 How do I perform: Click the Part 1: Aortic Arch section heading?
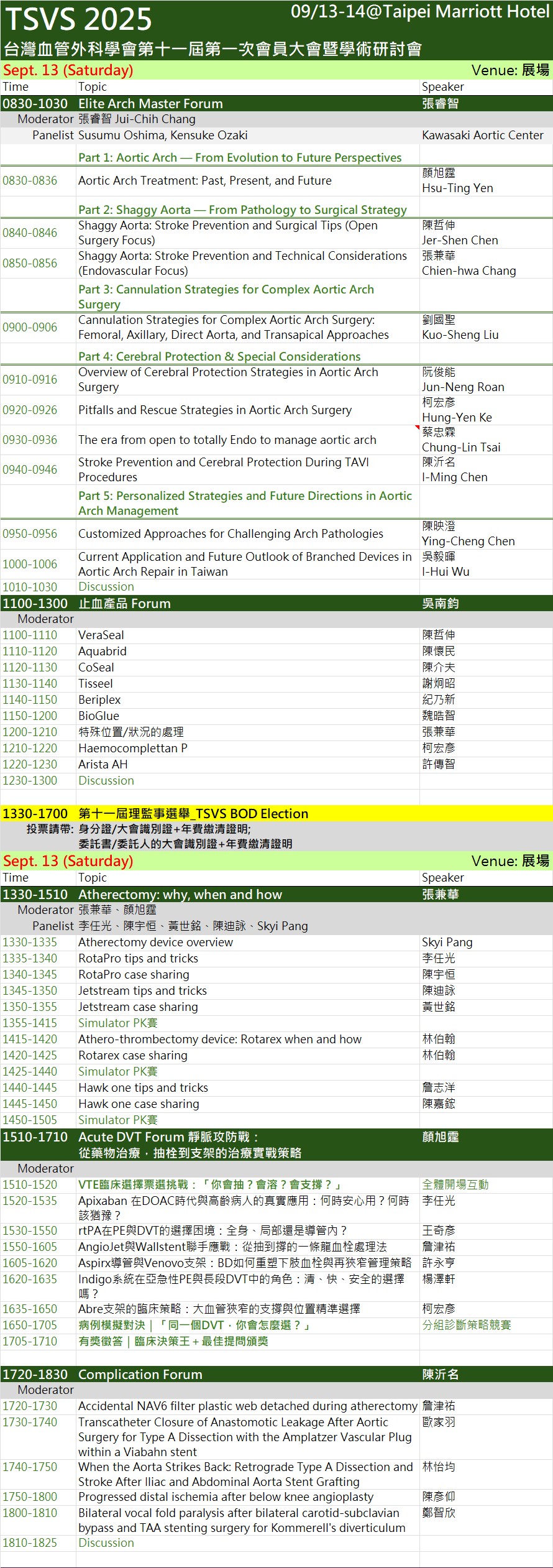(x=240, y=158)
